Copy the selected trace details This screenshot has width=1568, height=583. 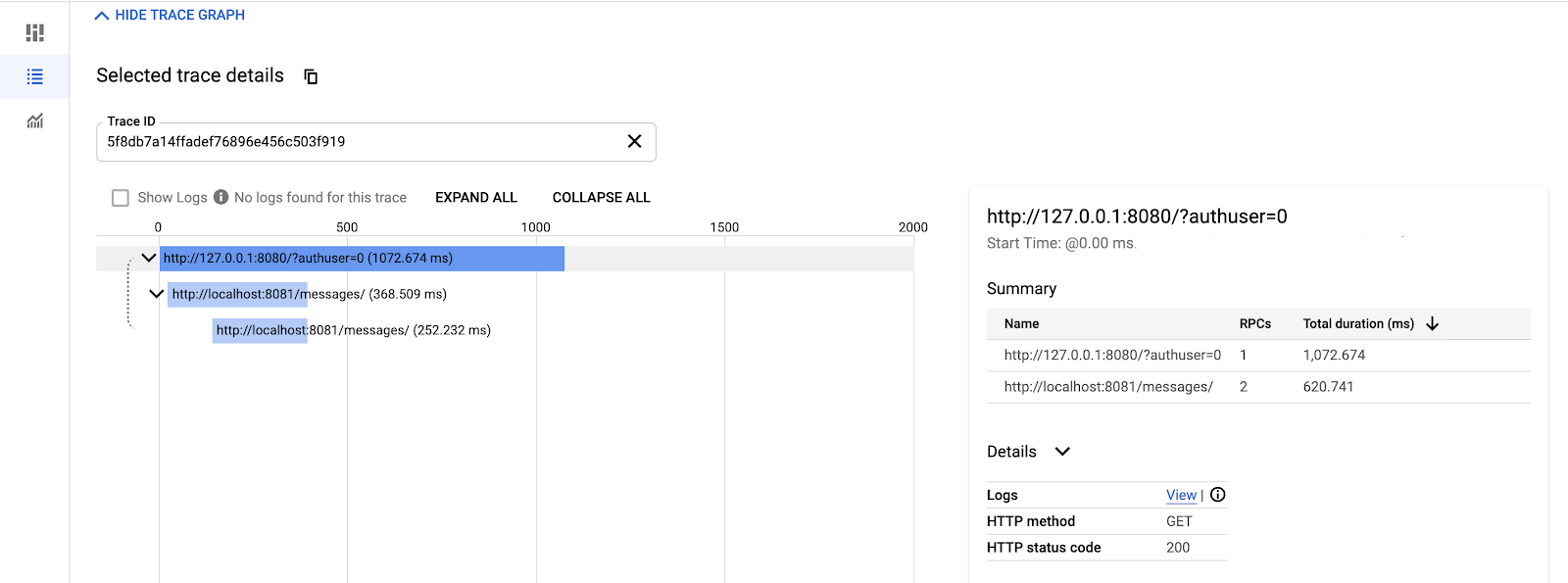[311, 76]
